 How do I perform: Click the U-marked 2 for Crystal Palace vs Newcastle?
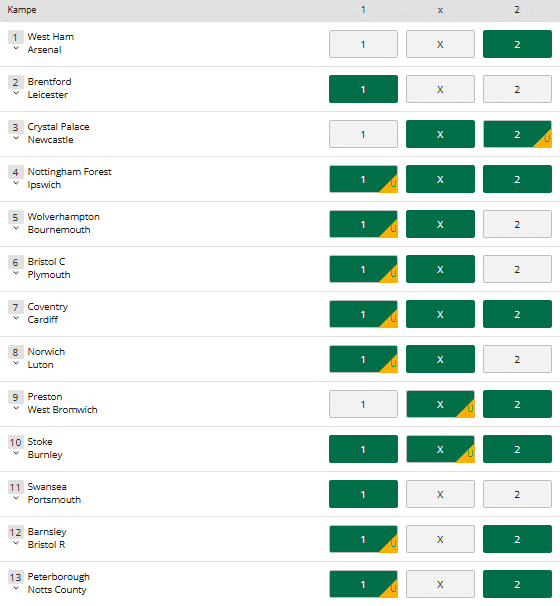(x=517, y=134)
